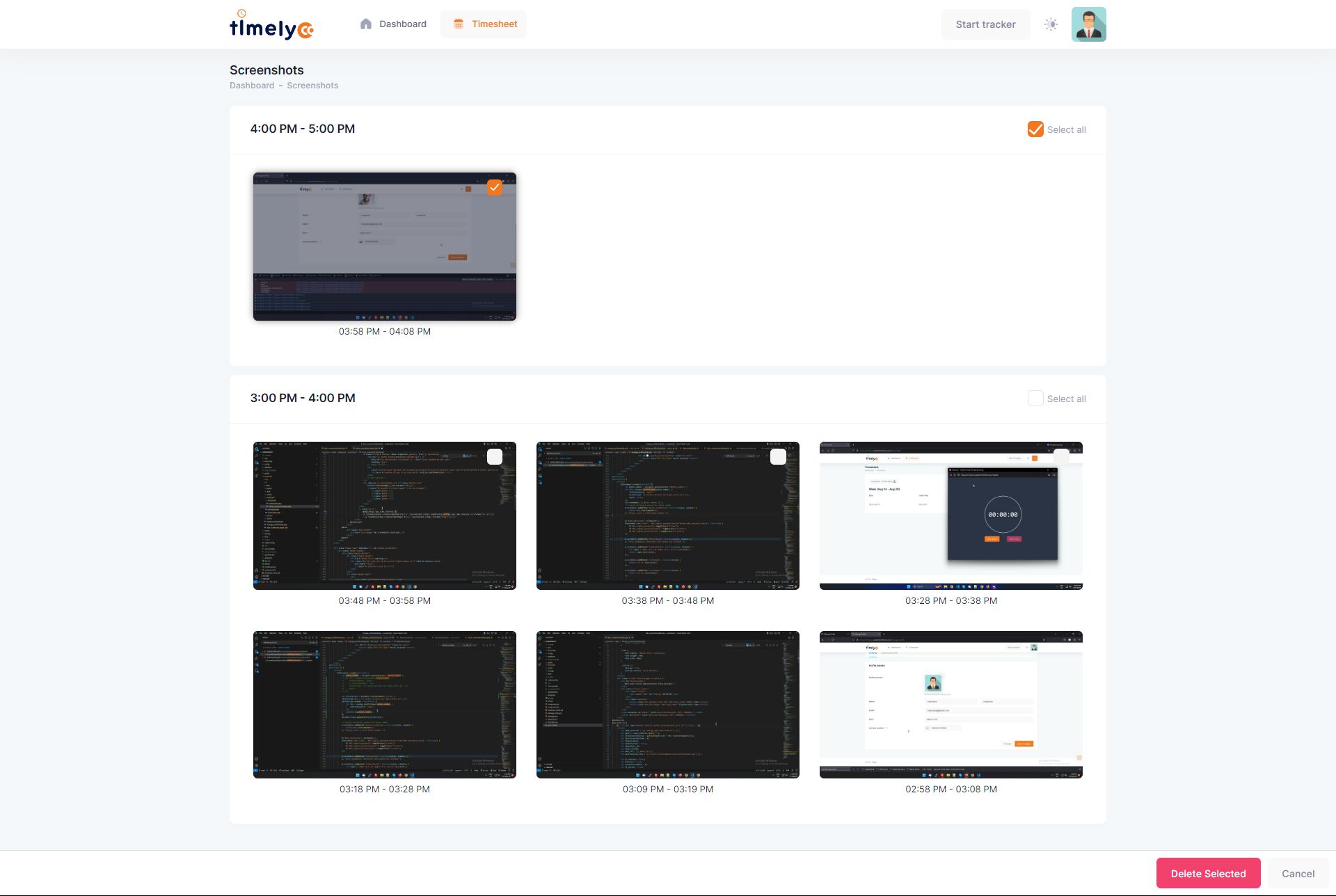
Task: Select the 03:48 PM - 03:58 PM screenshot checkbox
Action: [x=495, y=456]
